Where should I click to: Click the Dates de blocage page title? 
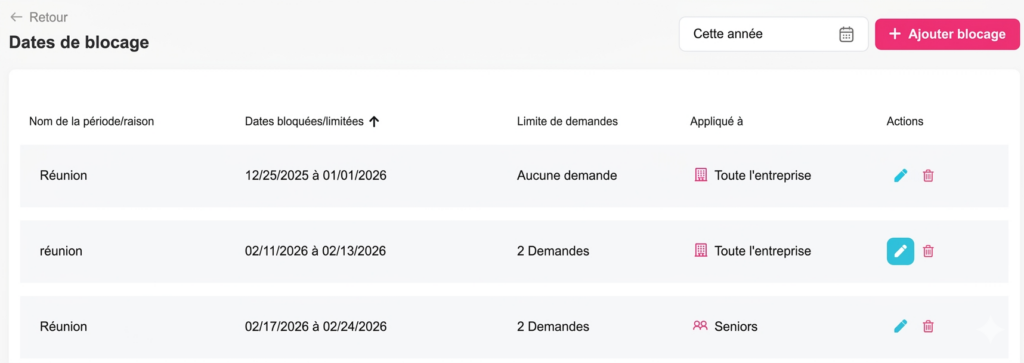pos(79,42)
